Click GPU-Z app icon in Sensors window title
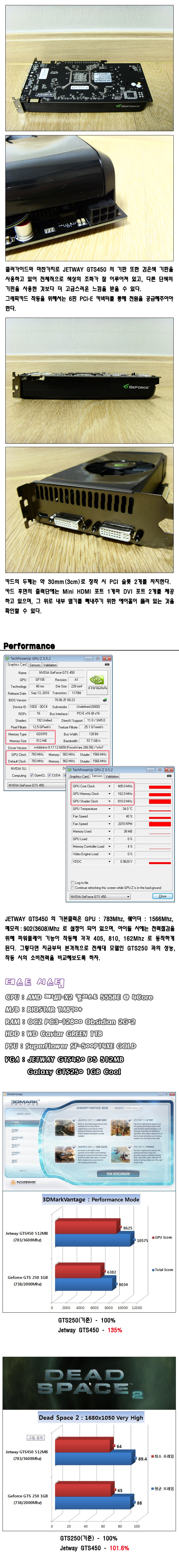The image size is (179, 1568). [70, 770]
